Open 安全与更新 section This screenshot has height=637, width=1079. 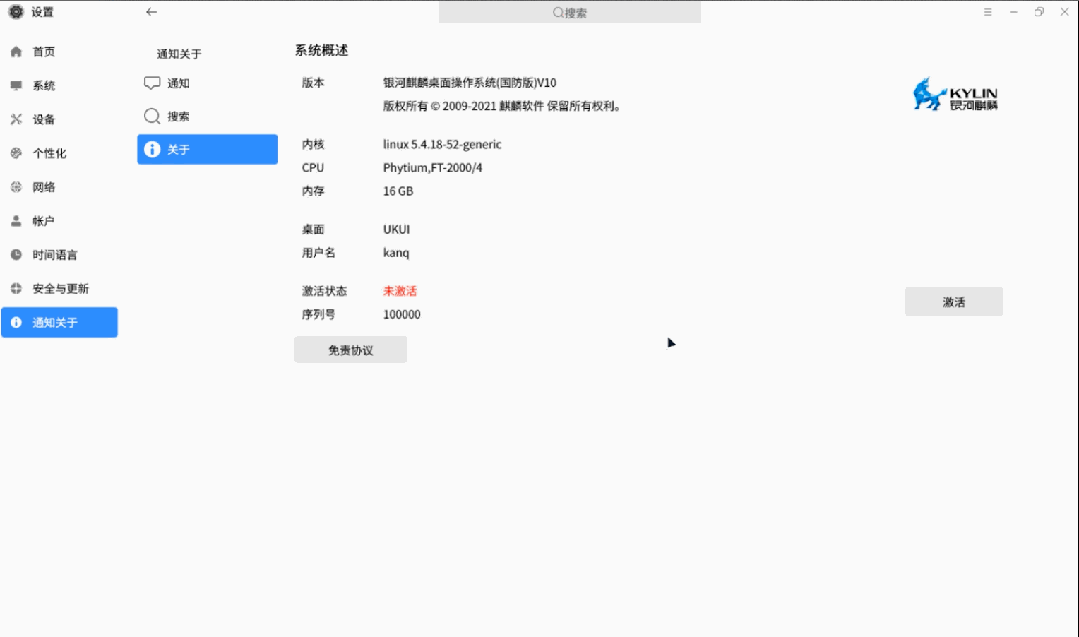coord(59,288)
